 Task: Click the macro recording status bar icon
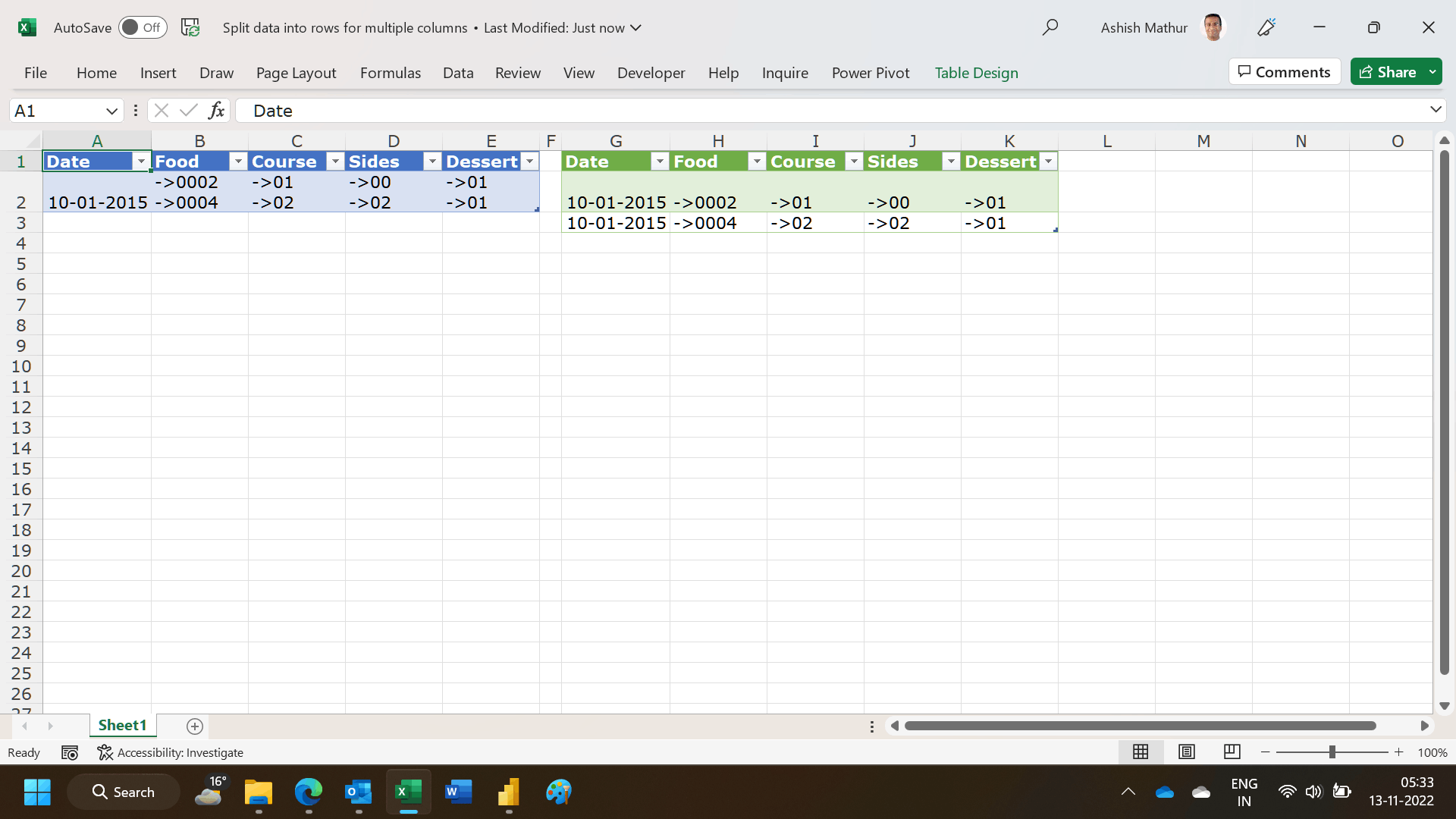(70, 752)
